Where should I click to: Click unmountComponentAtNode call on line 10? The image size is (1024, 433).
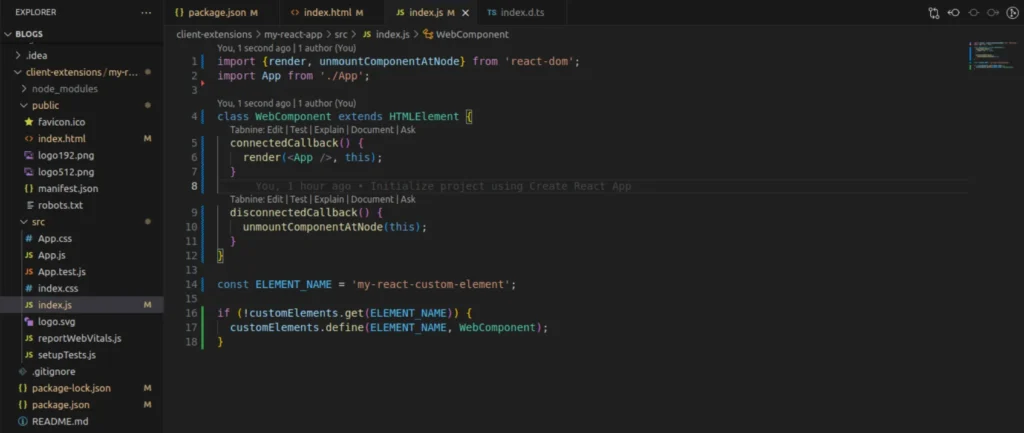pos(313,227)
